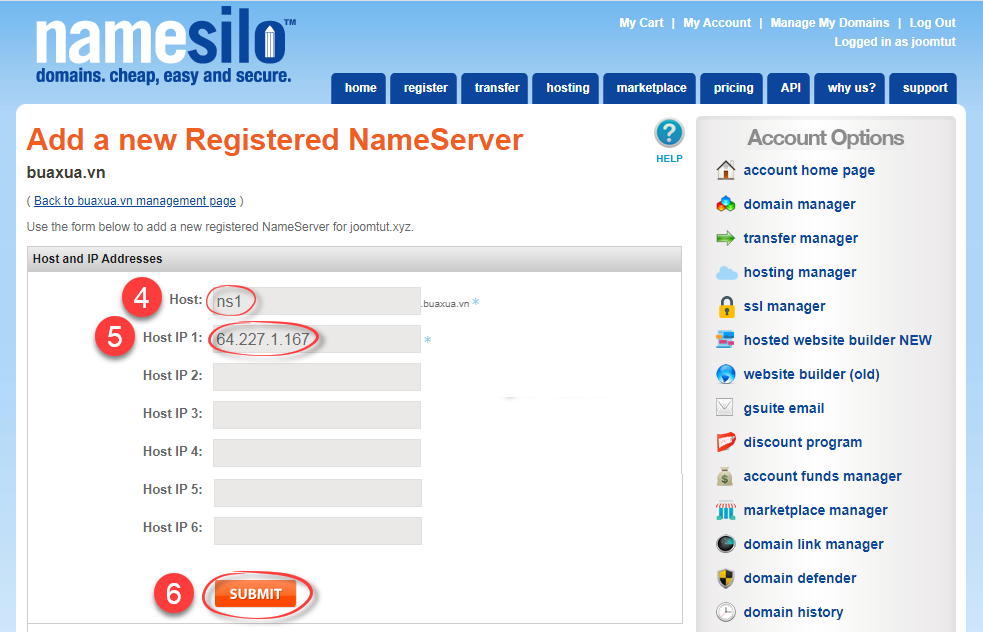The image size is (983, 632).
Task: Click the money bag account funds icon
Action: (725, 477)
